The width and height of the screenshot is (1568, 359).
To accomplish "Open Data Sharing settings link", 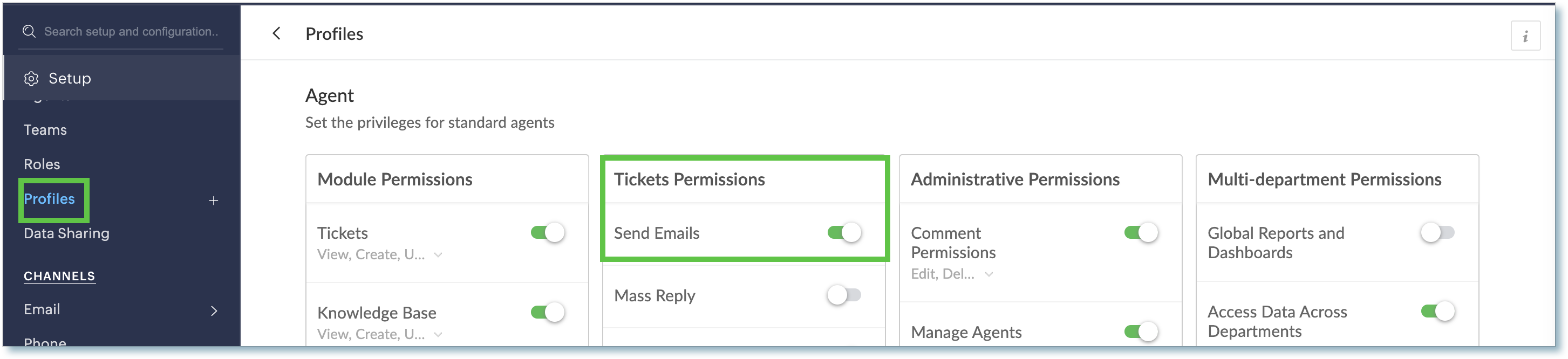I will (66, 233).
